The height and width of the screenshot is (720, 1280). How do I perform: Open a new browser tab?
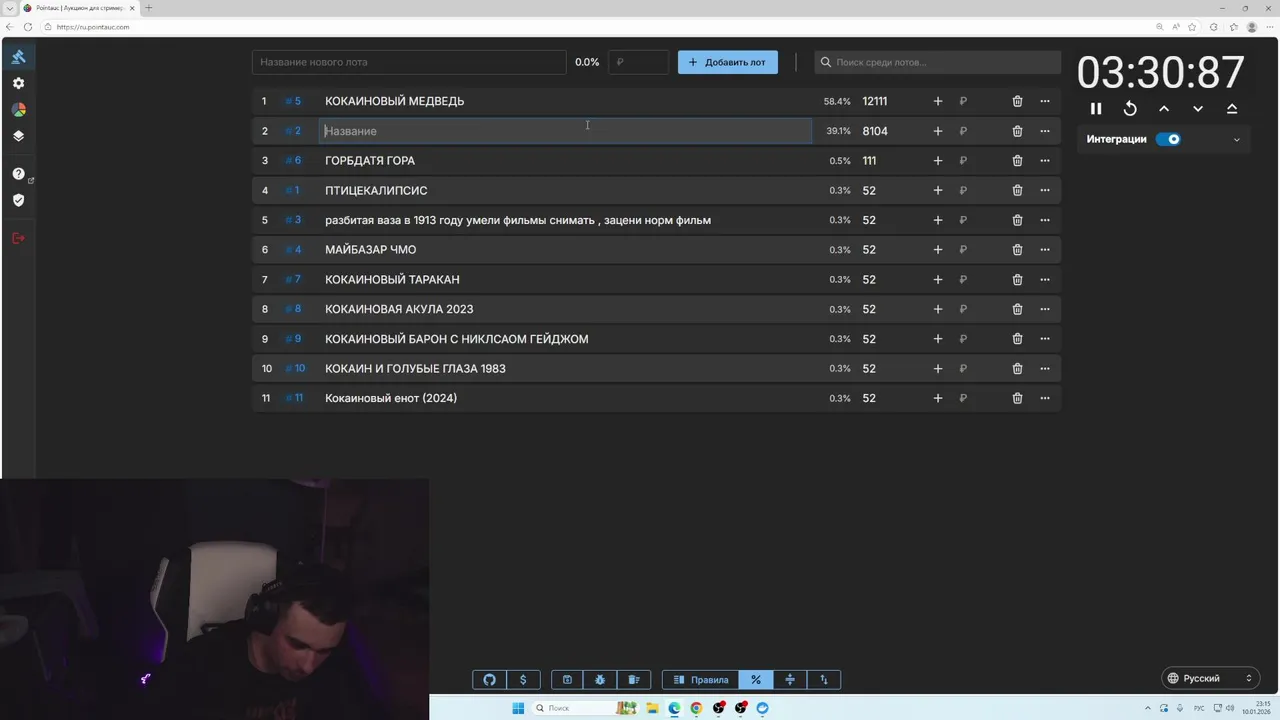coord(149,8)
